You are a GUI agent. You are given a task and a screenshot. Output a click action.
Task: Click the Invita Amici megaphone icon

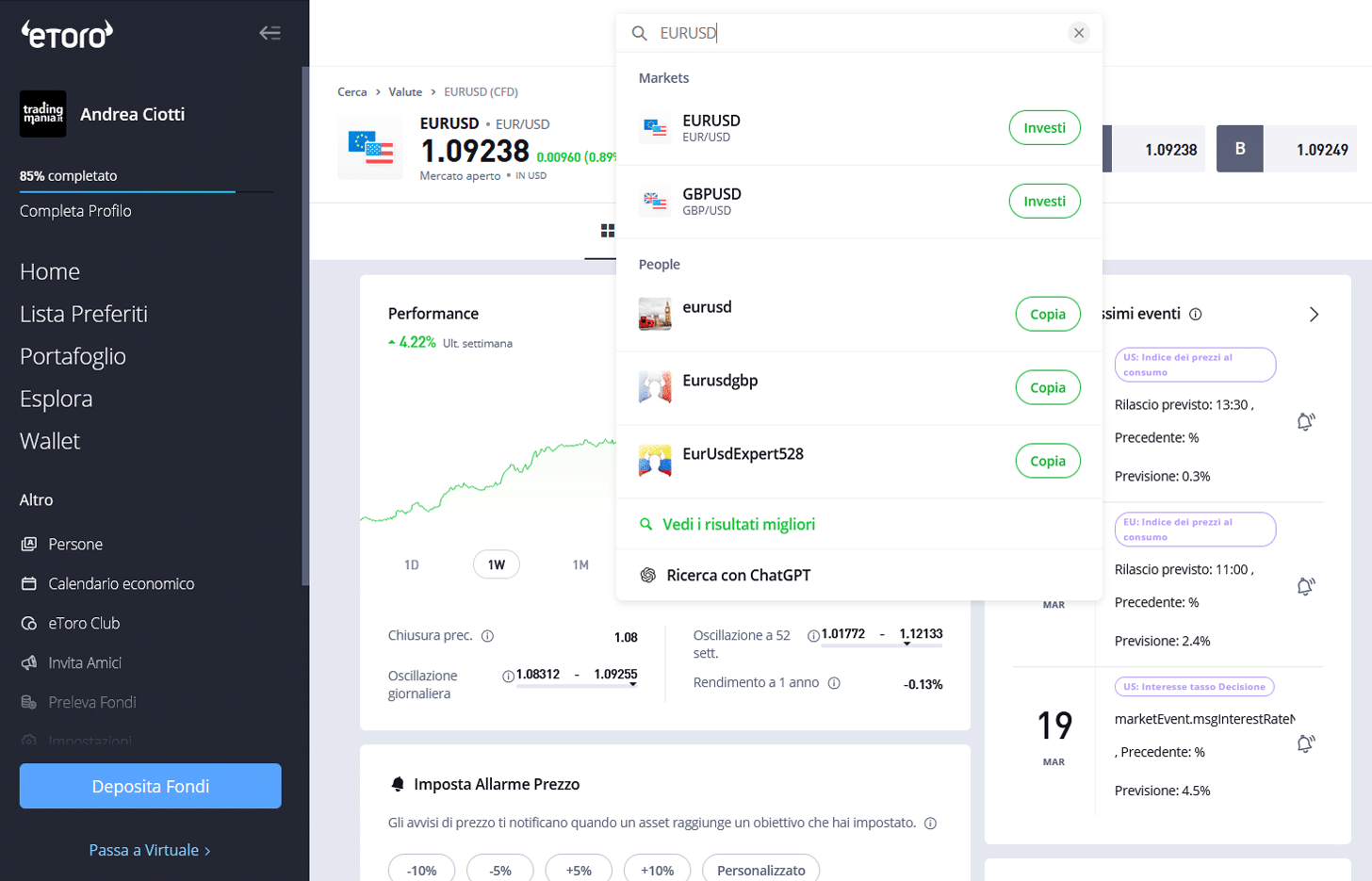tap(29, 662)
